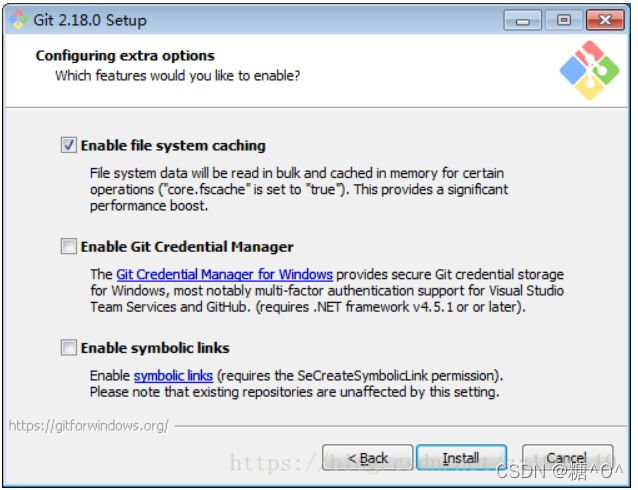The width and height of the screenshot is (638, 490).
Task: Enable the Git Credential Manager checkbox
Action: (69, 246)
